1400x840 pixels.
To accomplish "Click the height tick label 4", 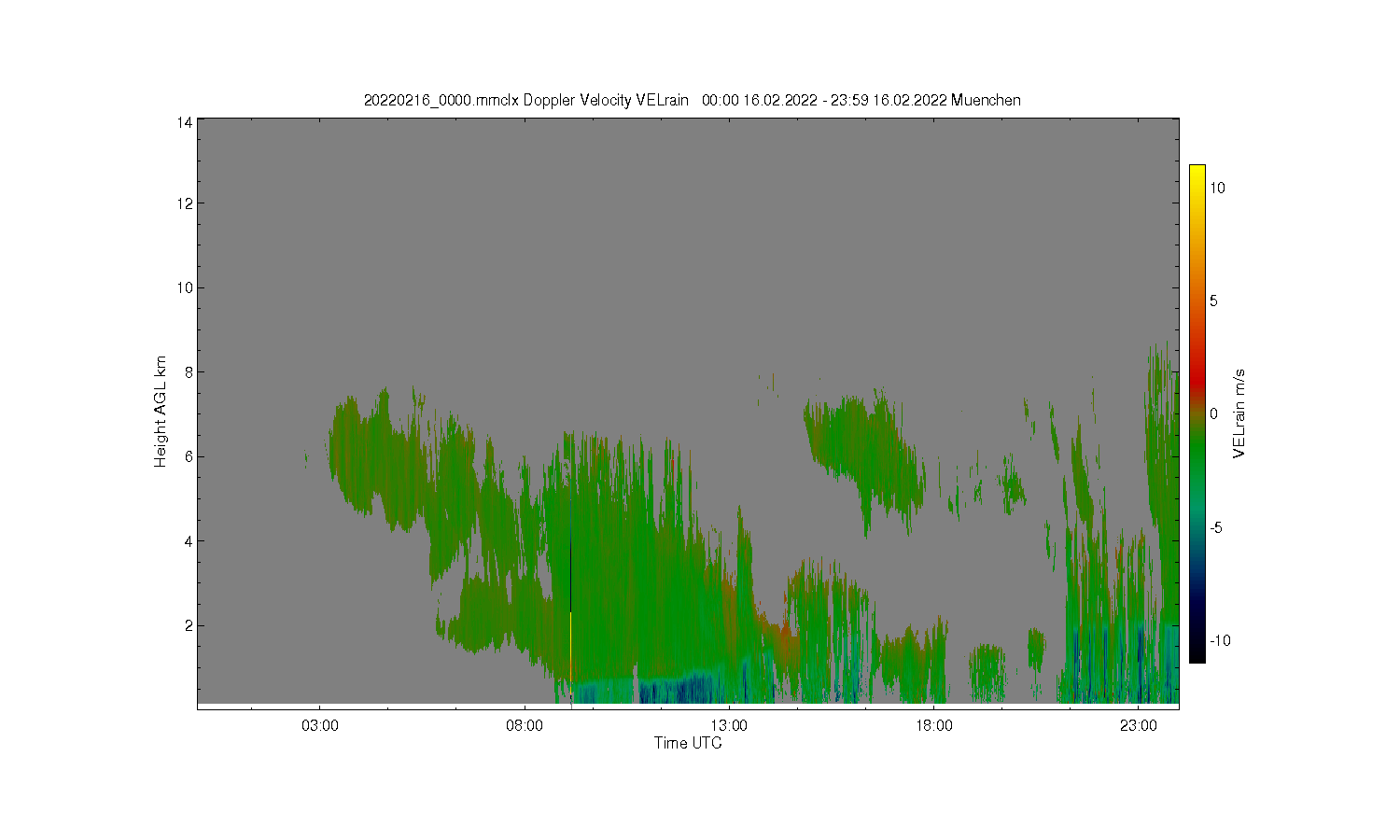I will (x=189, y=541).
